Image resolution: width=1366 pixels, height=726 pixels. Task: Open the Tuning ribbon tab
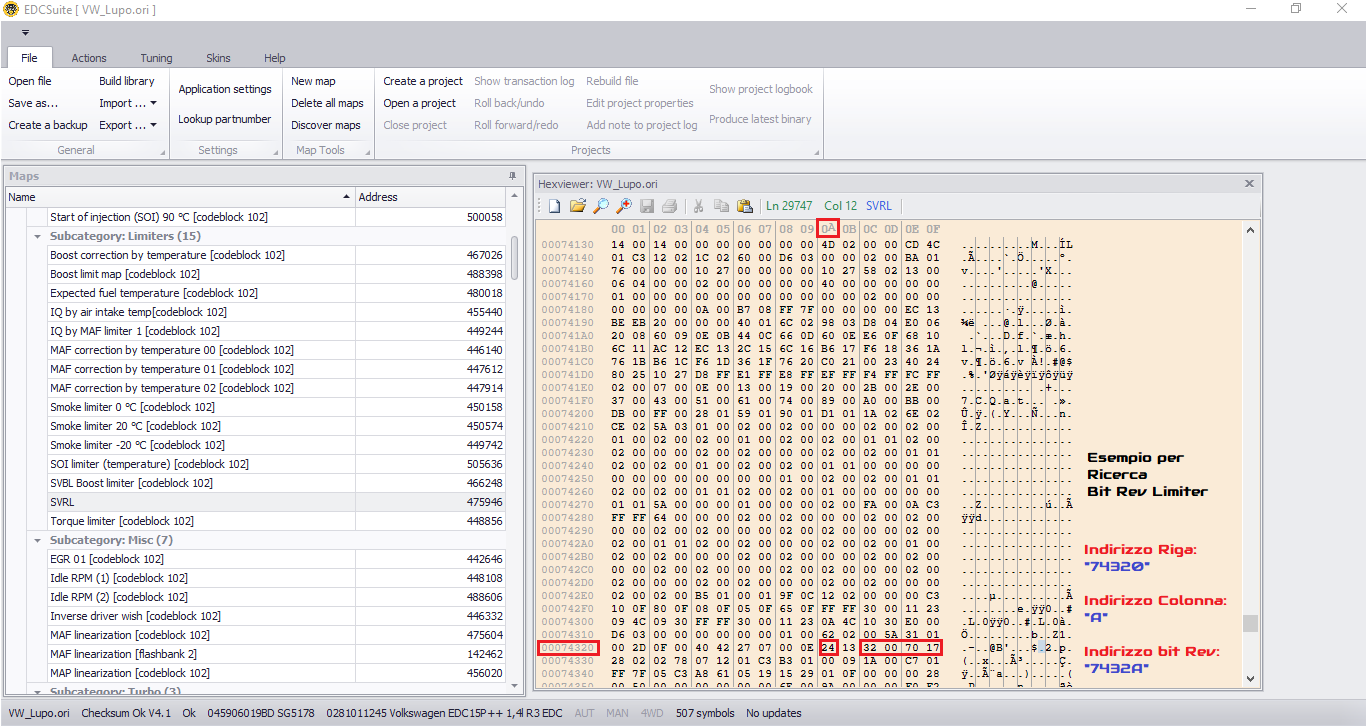156,58
